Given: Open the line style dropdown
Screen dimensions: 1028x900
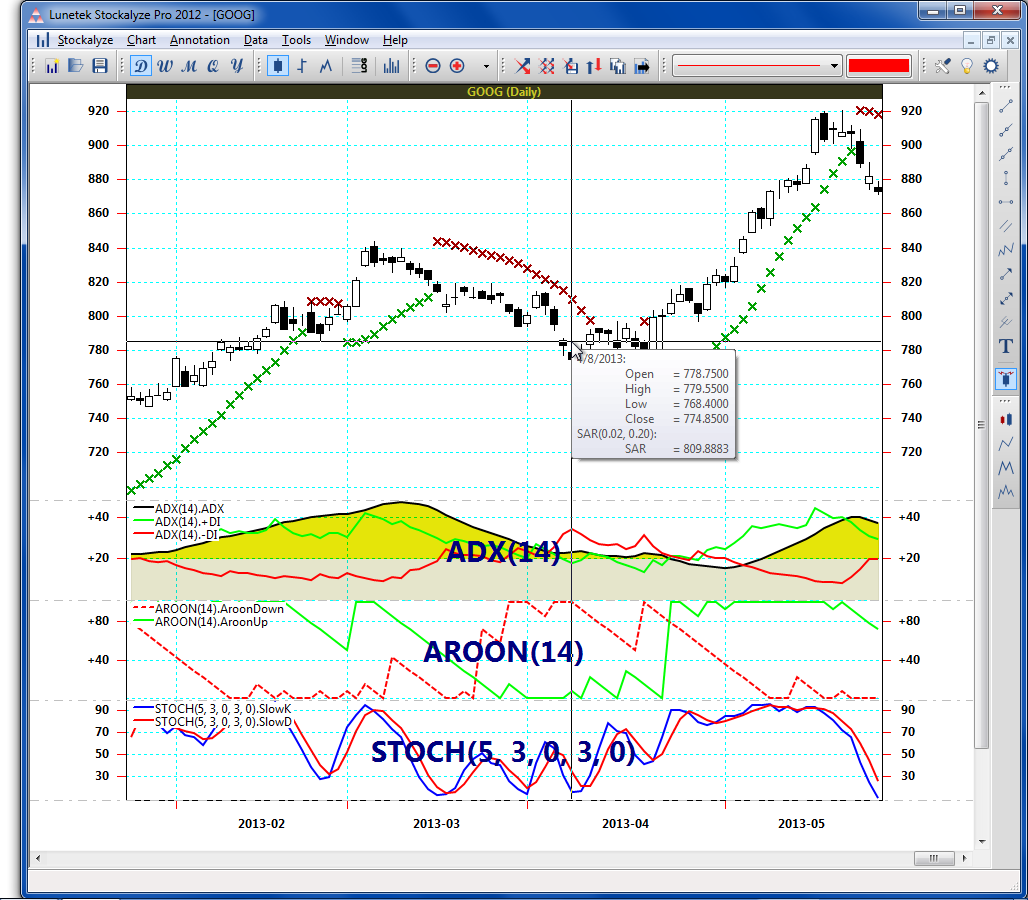Looking at the screenshot, I should pyautogui.click(x=758, y=66).
